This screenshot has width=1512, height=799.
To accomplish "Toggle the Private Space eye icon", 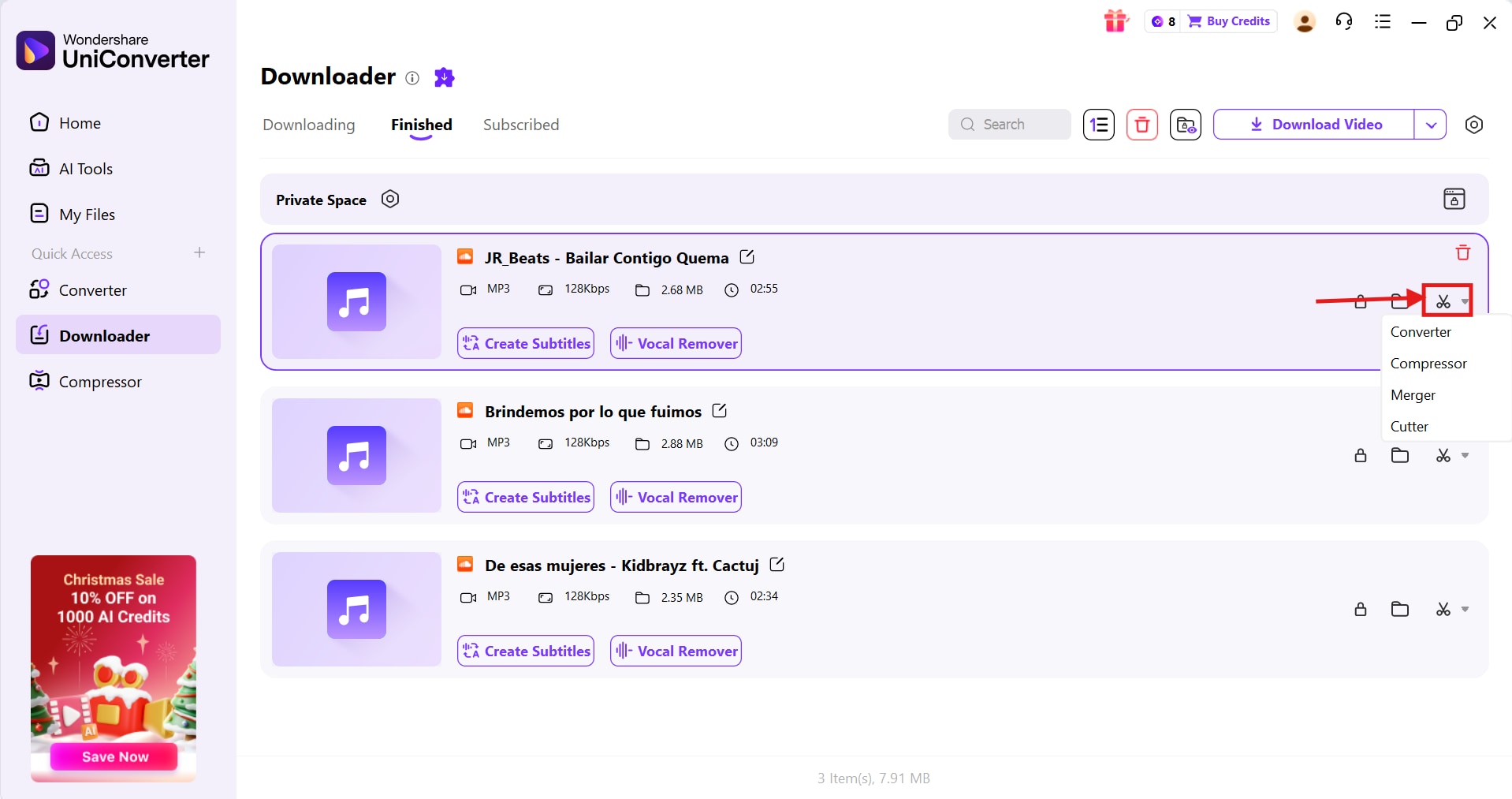I will tap(389, 199).
